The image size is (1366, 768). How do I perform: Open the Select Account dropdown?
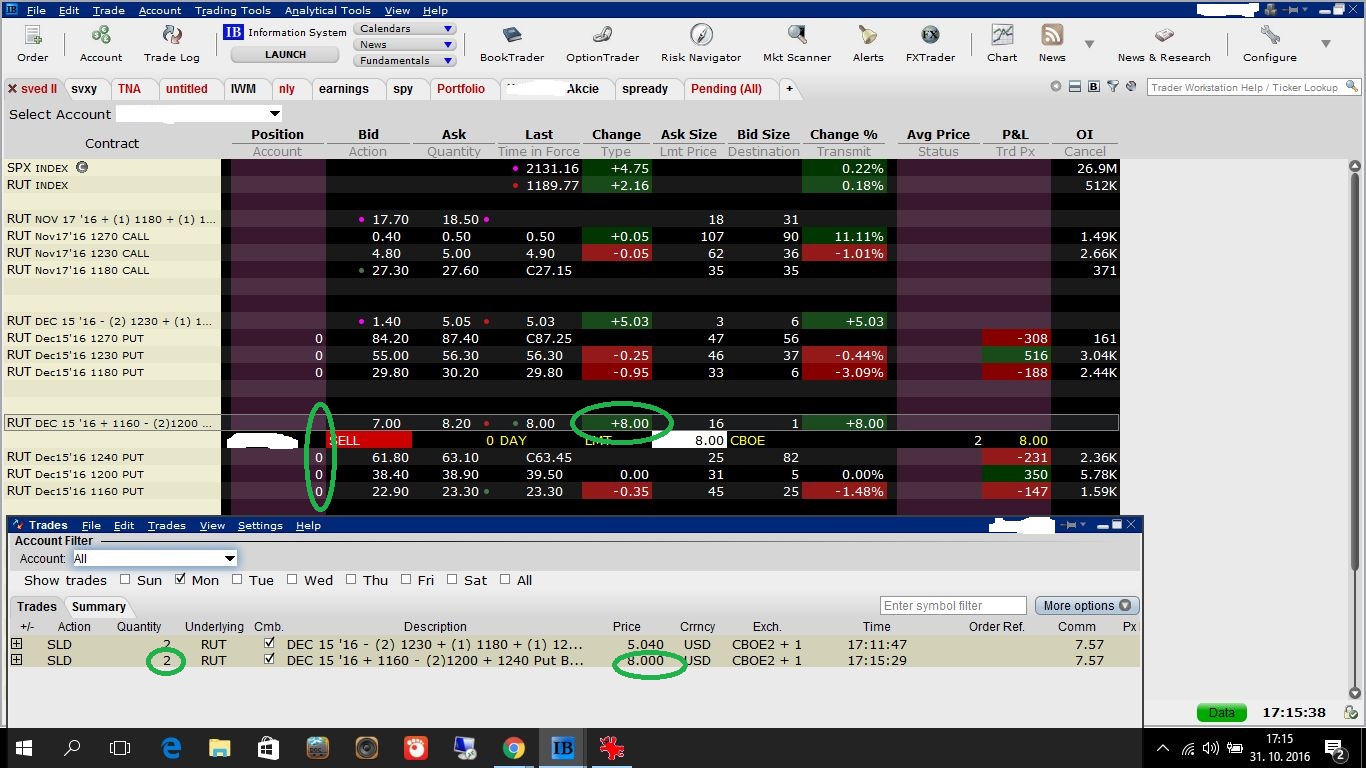point(200,114)
